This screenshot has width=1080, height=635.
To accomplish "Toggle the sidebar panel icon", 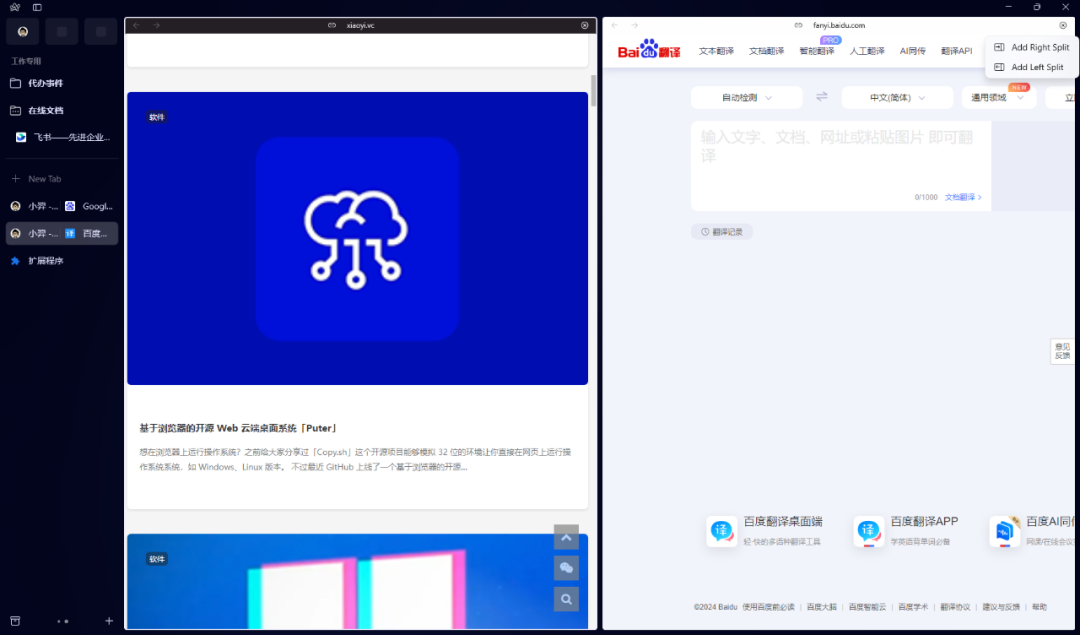I will pyautogui.click(x=37, y=7).
